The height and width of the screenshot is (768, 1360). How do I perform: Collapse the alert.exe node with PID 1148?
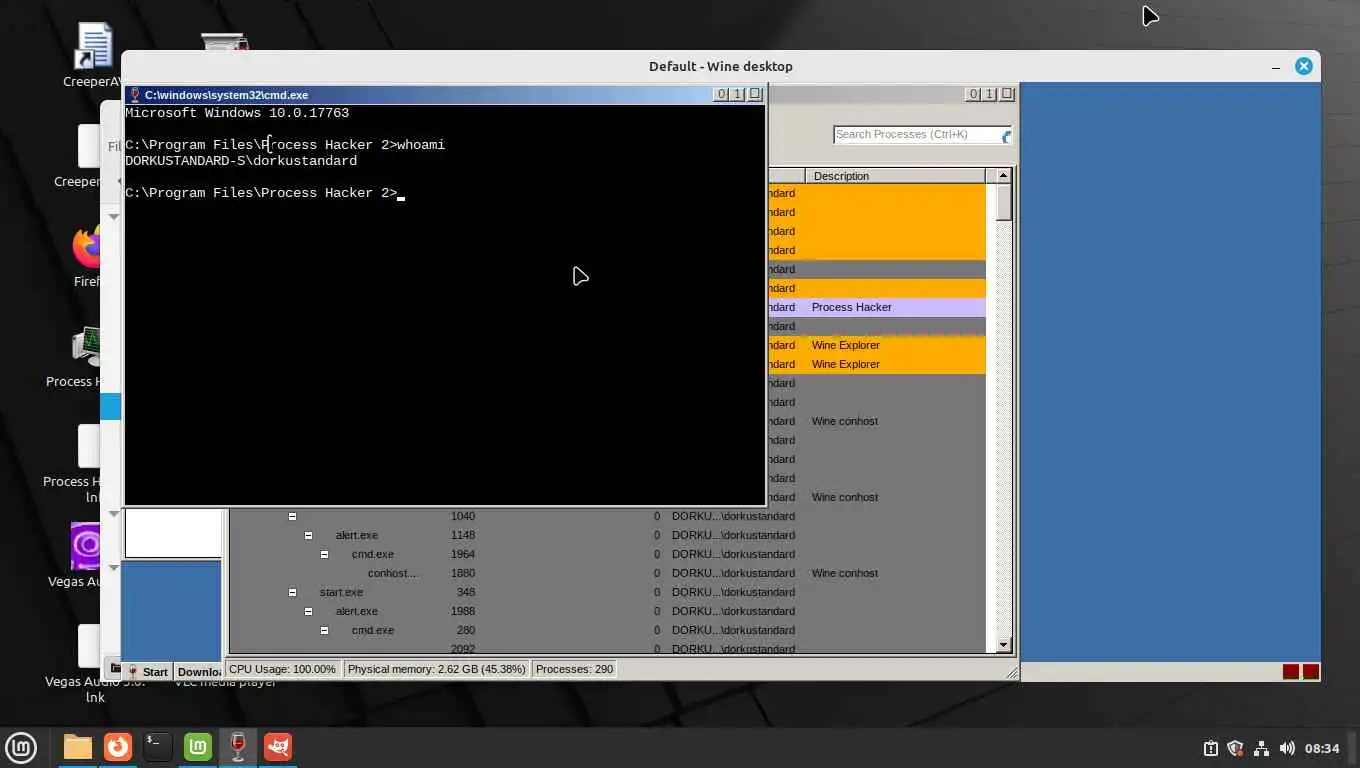coord(308,535)
